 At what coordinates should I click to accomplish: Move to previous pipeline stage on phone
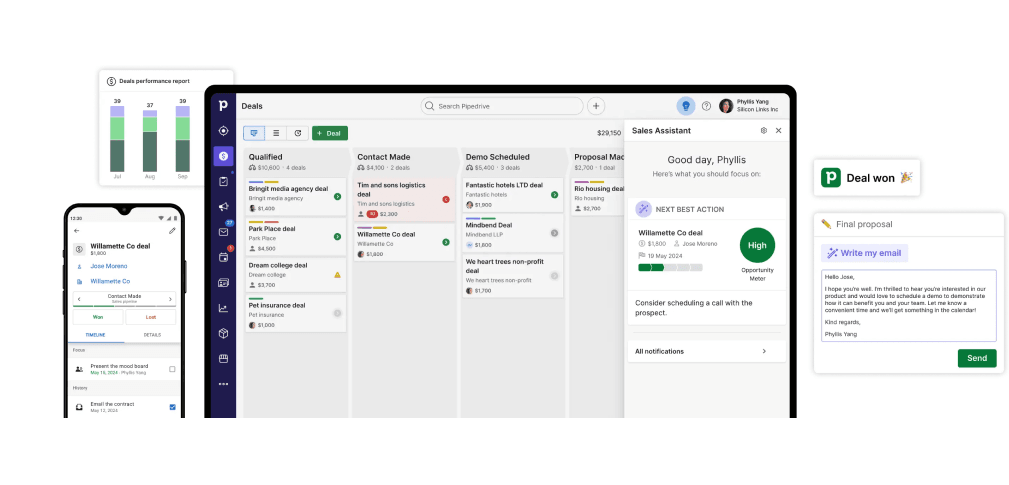point(78,299)
